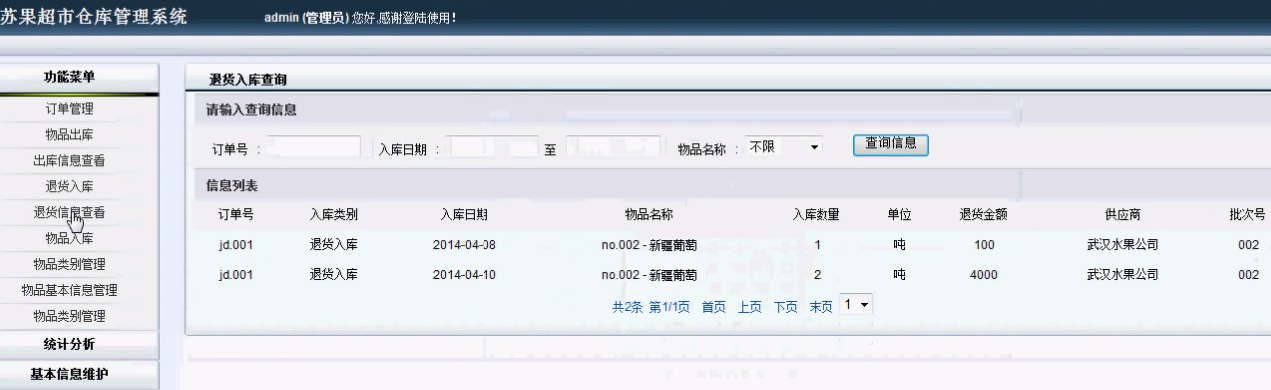Viewport: 1271px width, 390px height.
Task: Click the 订单号 column header
Action: click(x=235, y=215)
